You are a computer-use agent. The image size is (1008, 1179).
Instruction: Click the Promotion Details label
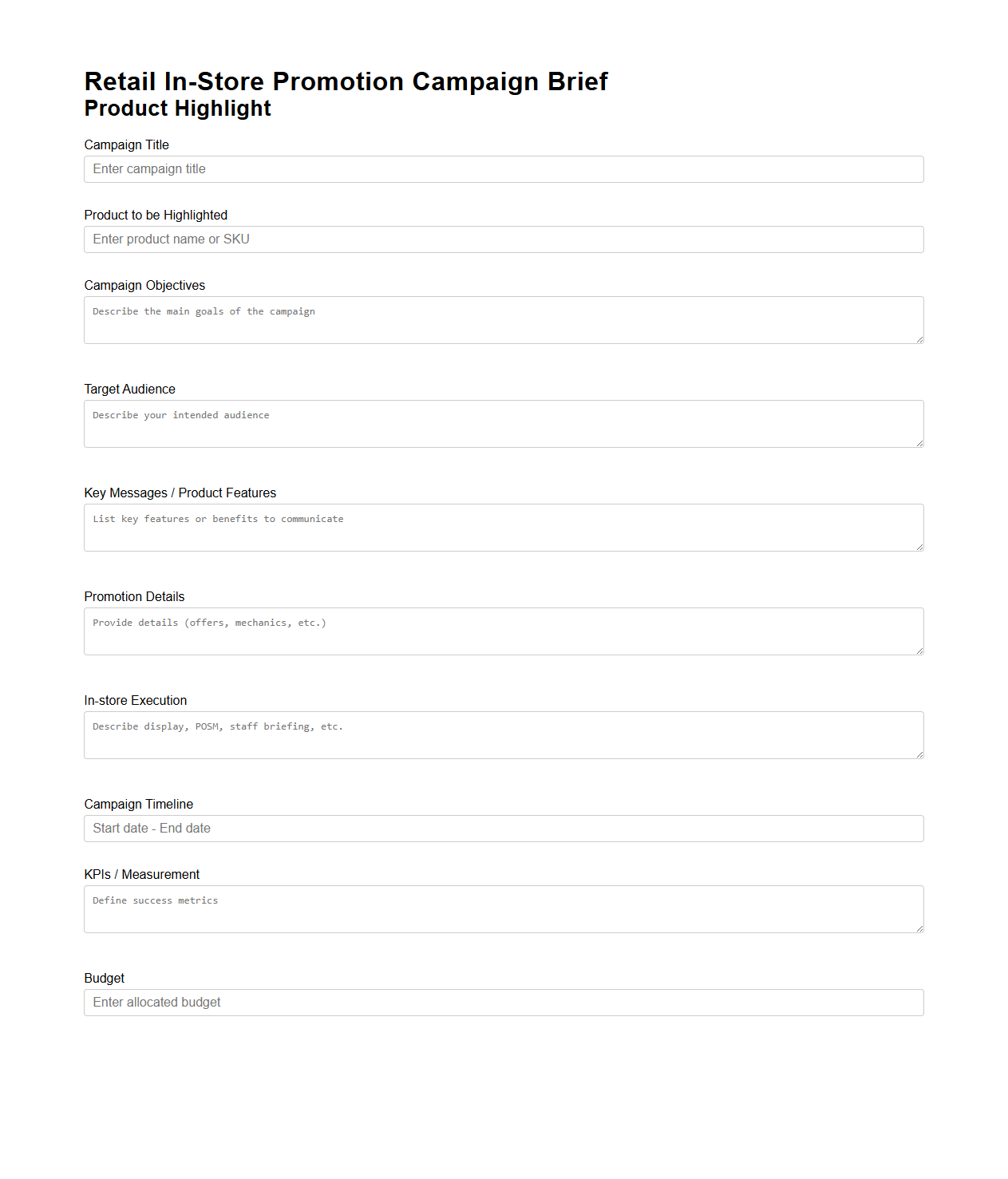[x=133, y=596]
